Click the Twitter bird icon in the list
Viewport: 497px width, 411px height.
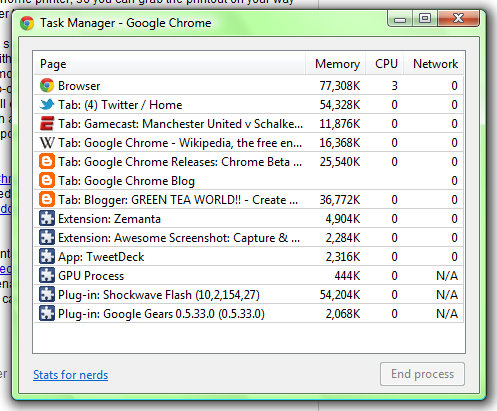(47, 105)
